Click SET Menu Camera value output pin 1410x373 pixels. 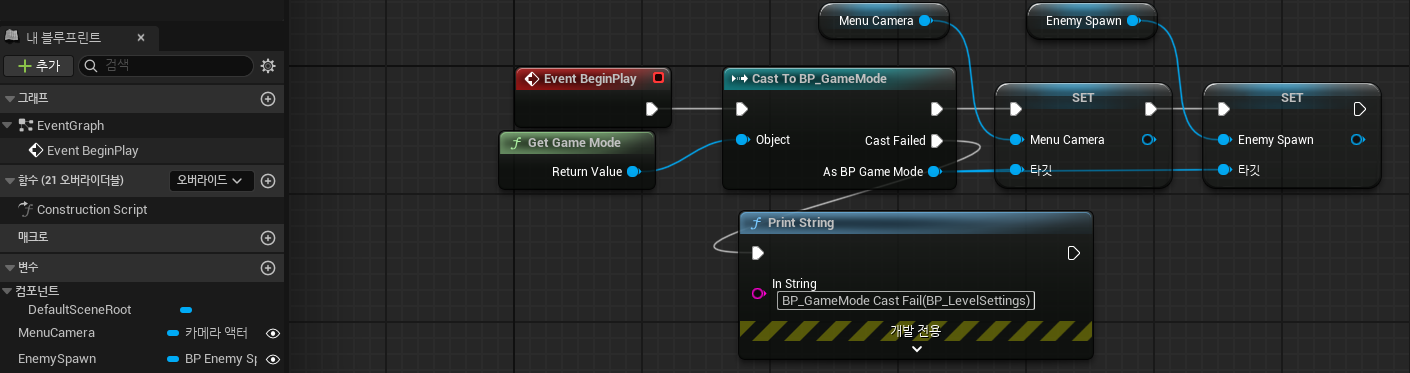click(x=1148, y=139)
